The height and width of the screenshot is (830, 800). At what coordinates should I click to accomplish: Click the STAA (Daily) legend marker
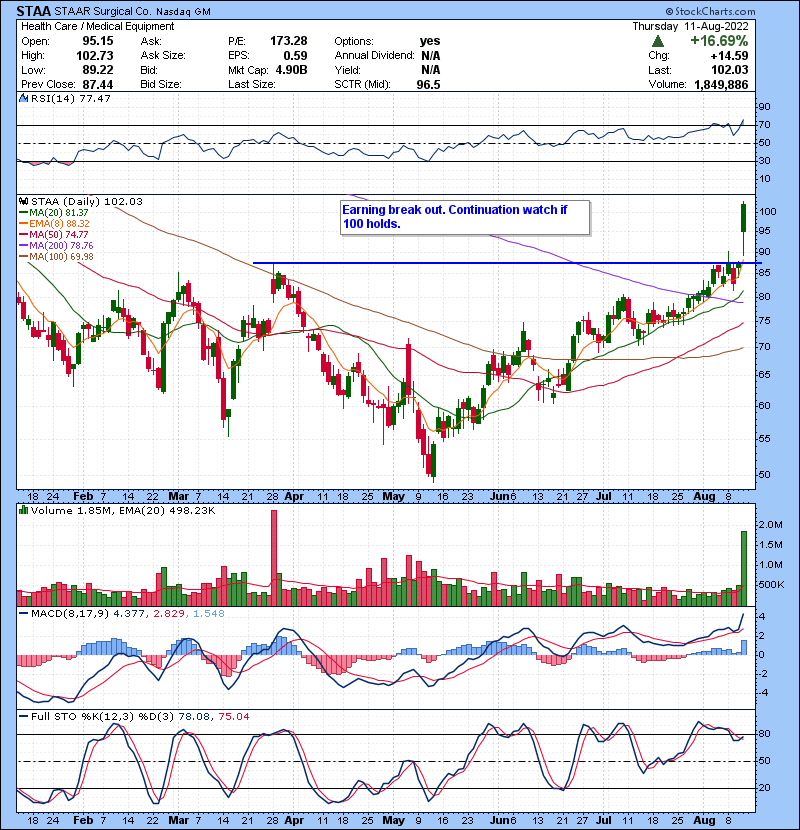click(x=23, y=202)
